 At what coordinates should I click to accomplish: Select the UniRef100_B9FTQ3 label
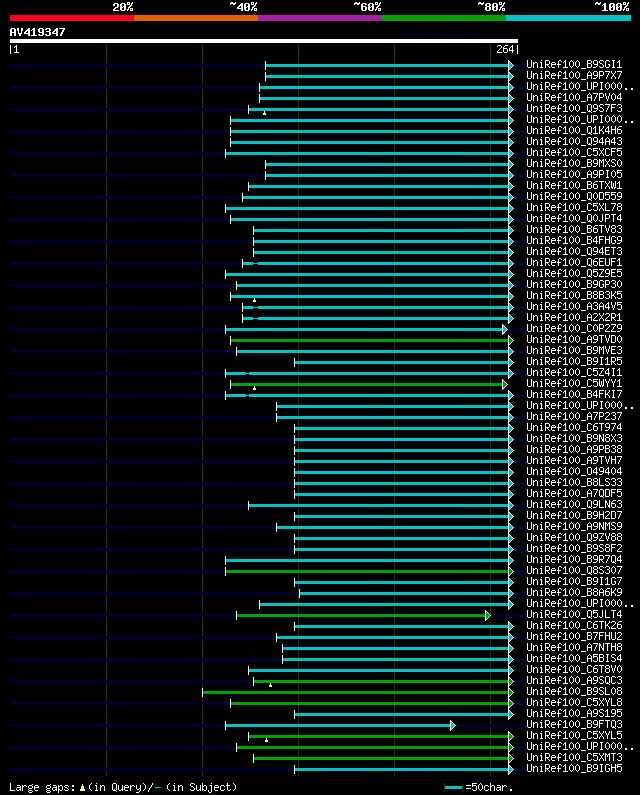tap(574, 725)
